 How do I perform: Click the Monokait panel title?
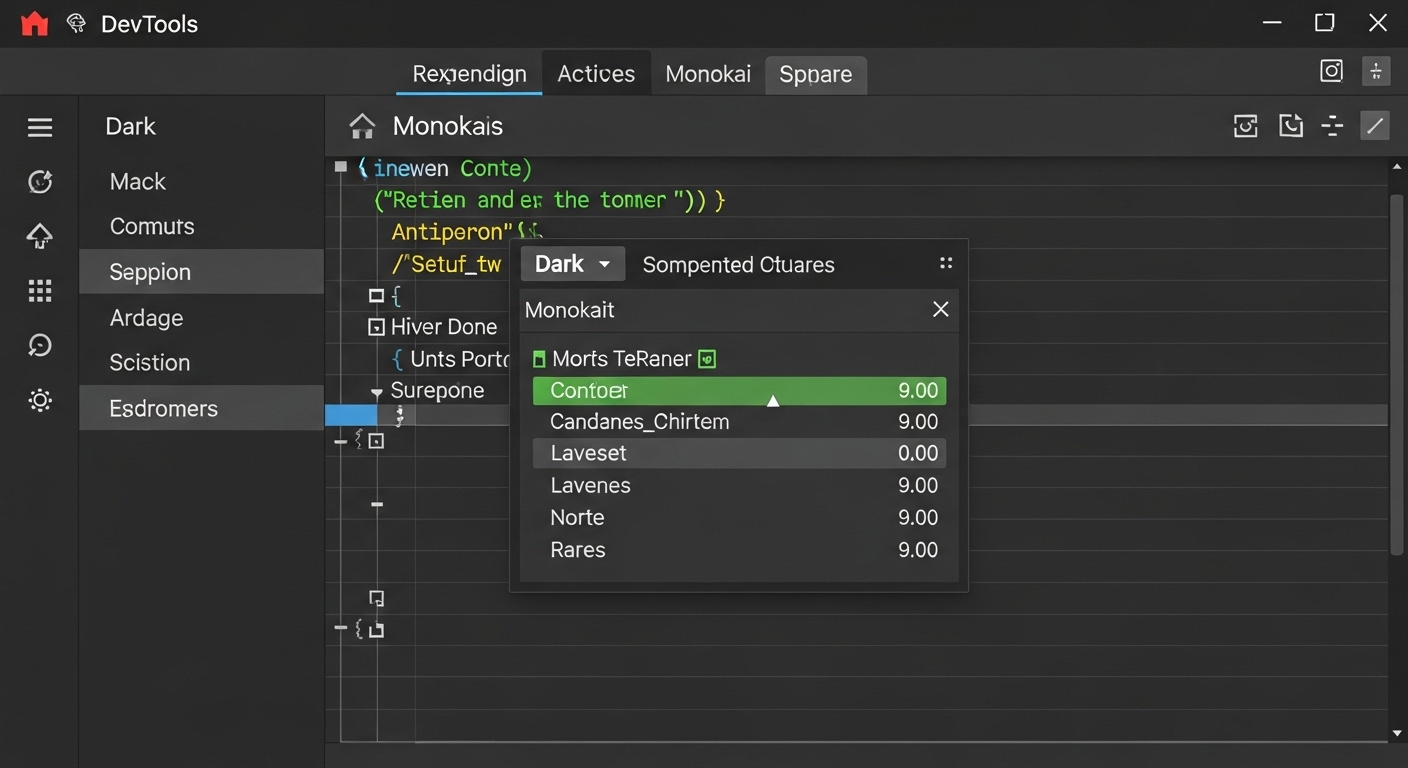point(570,310)
